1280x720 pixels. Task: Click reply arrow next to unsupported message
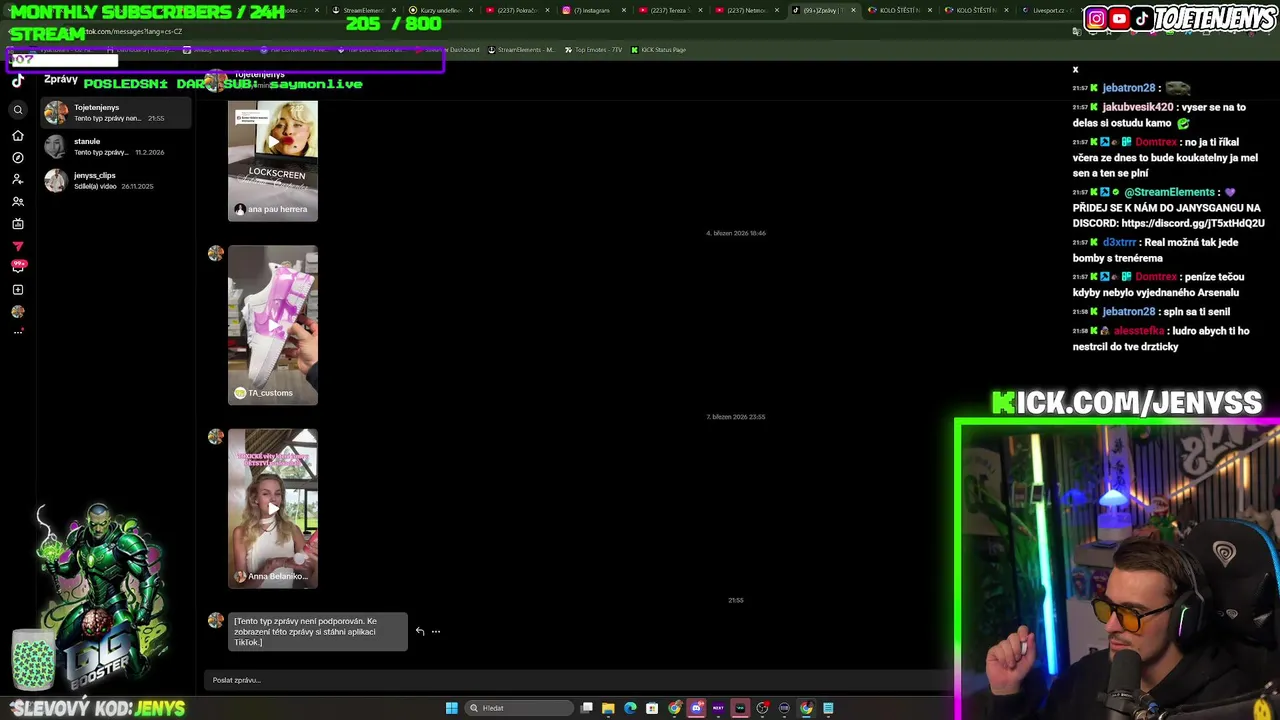click(420, 631)
